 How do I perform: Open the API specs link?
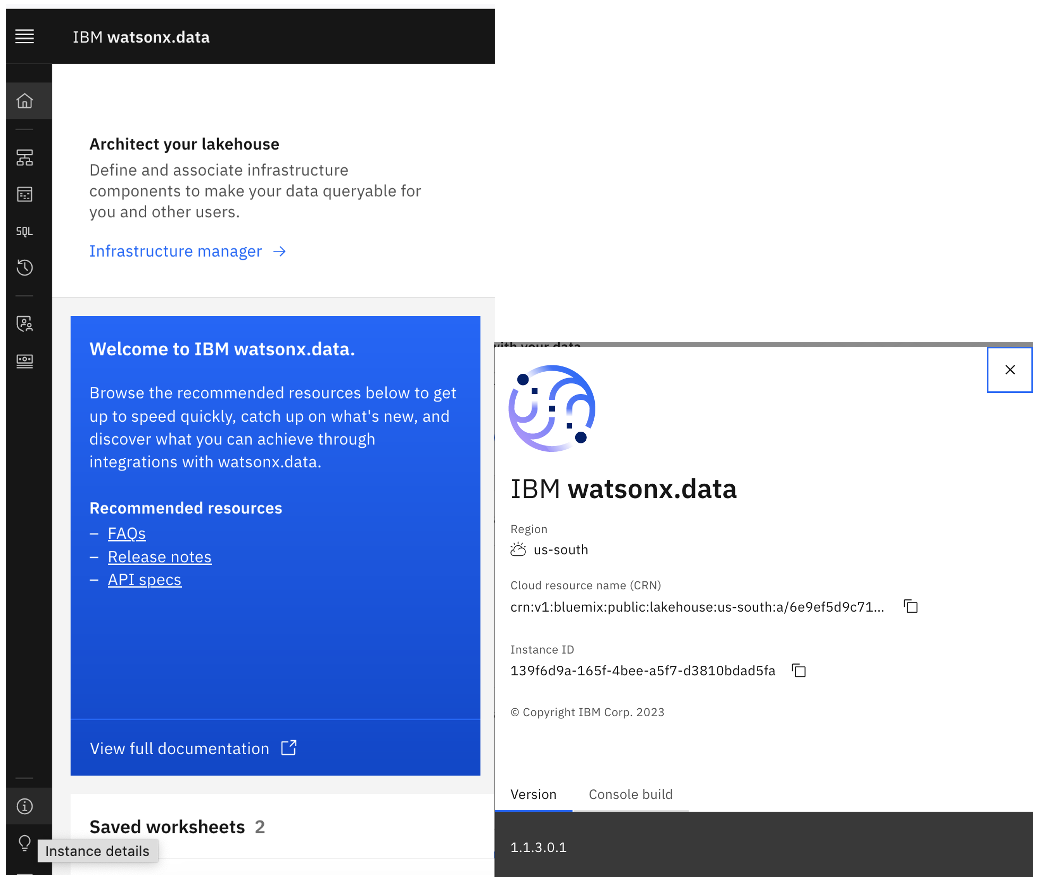[x=145, y=580]
